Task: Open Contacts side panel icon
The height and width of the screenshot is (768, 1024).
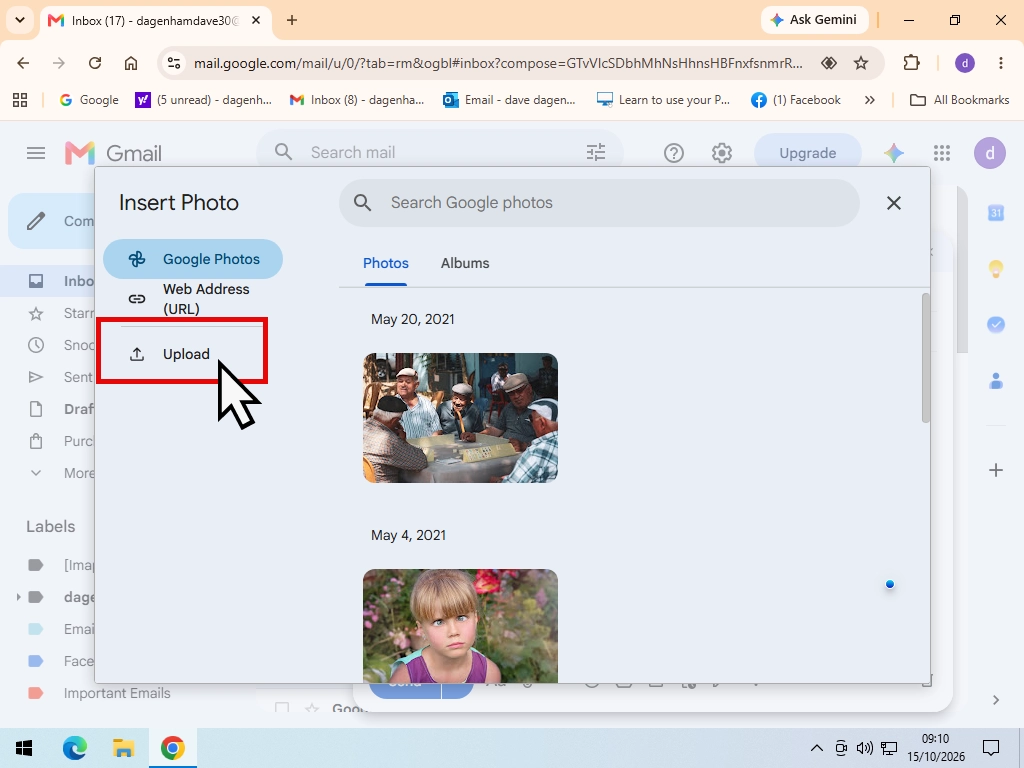Action: click(995, 381)
